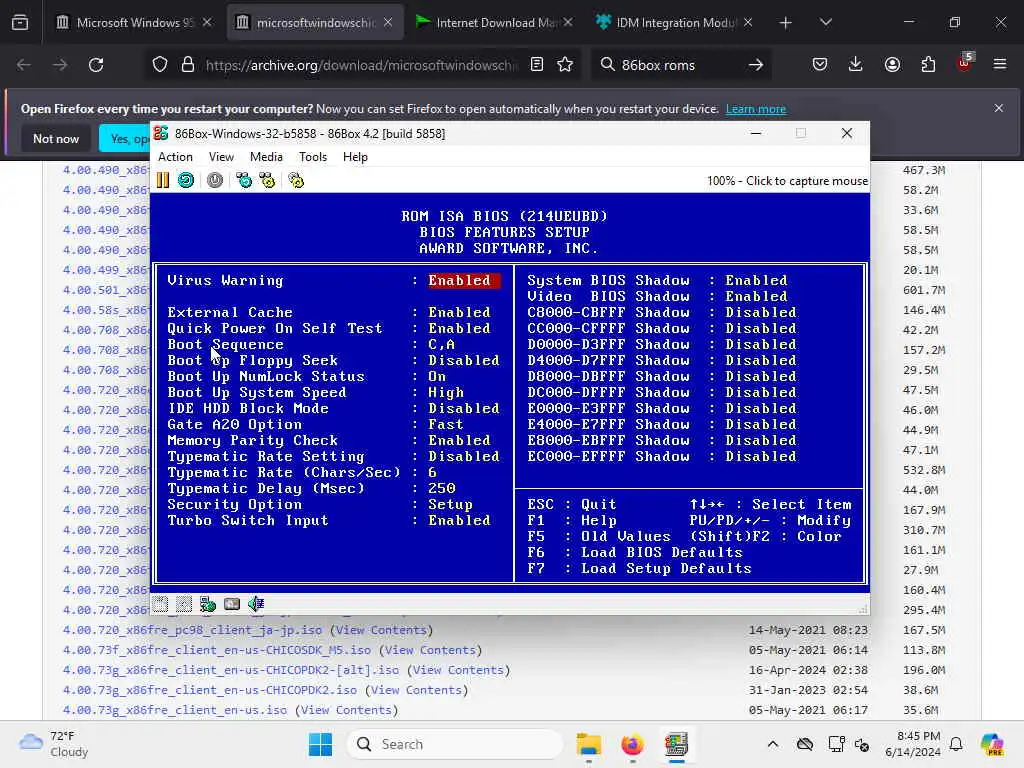Image resolution: width=1024 pixels, height=768 pixels.
Task: Pause emulation with the 86Box pause icon
Action: coord(163,180)
